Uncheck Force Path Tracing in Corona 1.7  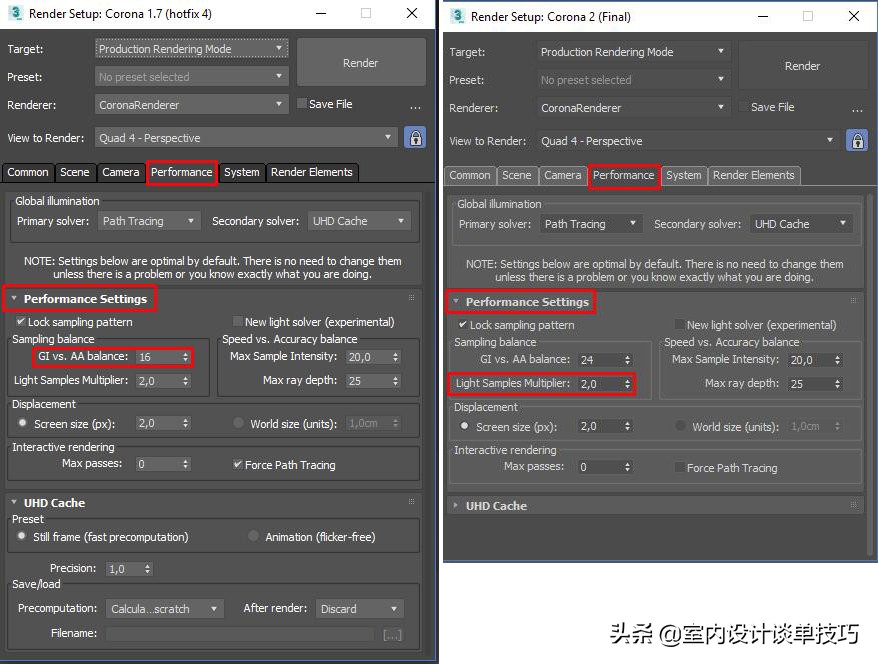coord(238,464)
